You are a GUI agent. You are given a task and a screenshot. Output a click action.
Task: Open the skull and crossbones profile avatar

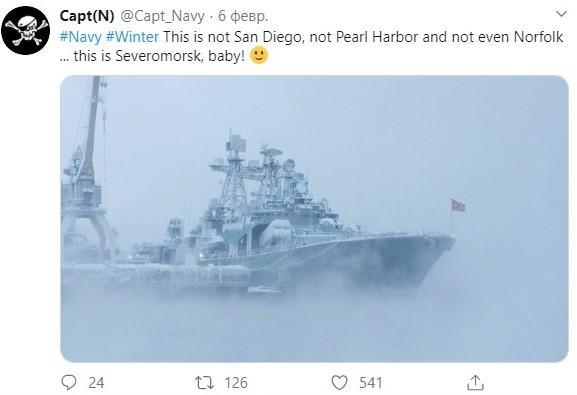click(25, 30)
